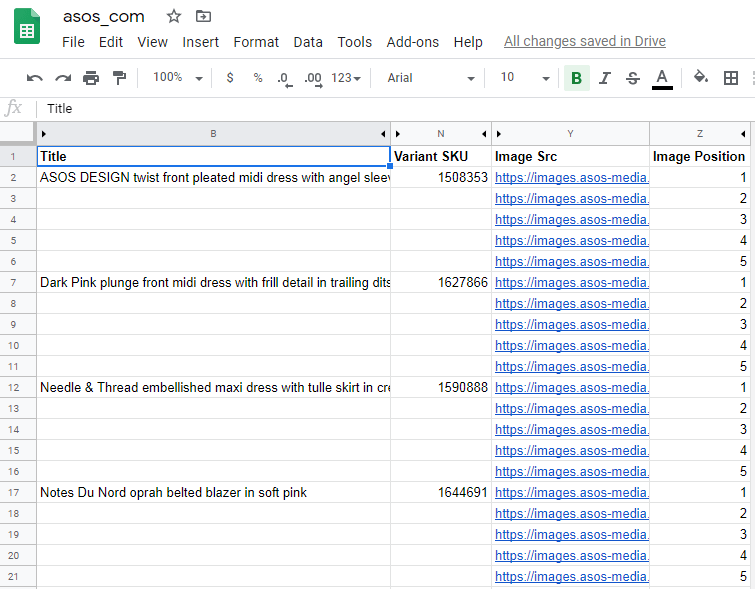Open the Tools menu
755x589 pixels.
pos(354,42)
